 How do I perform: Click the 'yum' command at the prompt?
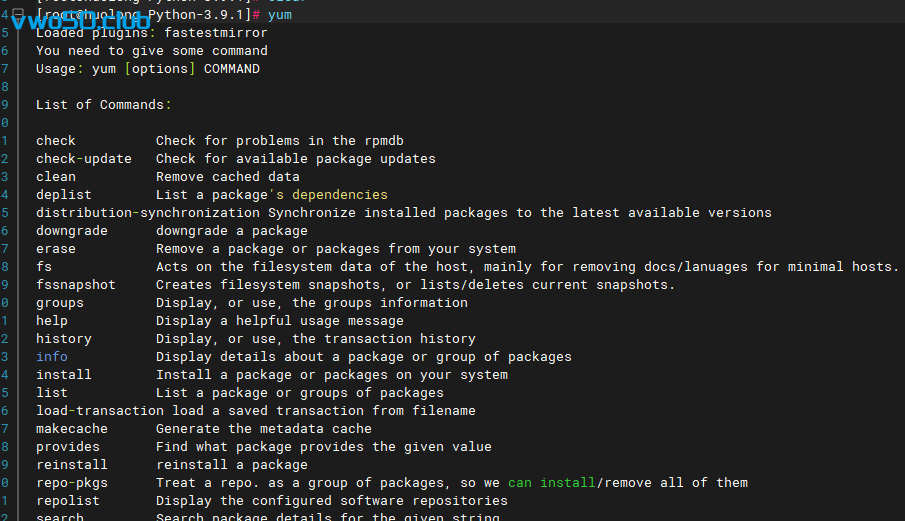point(279,15)
